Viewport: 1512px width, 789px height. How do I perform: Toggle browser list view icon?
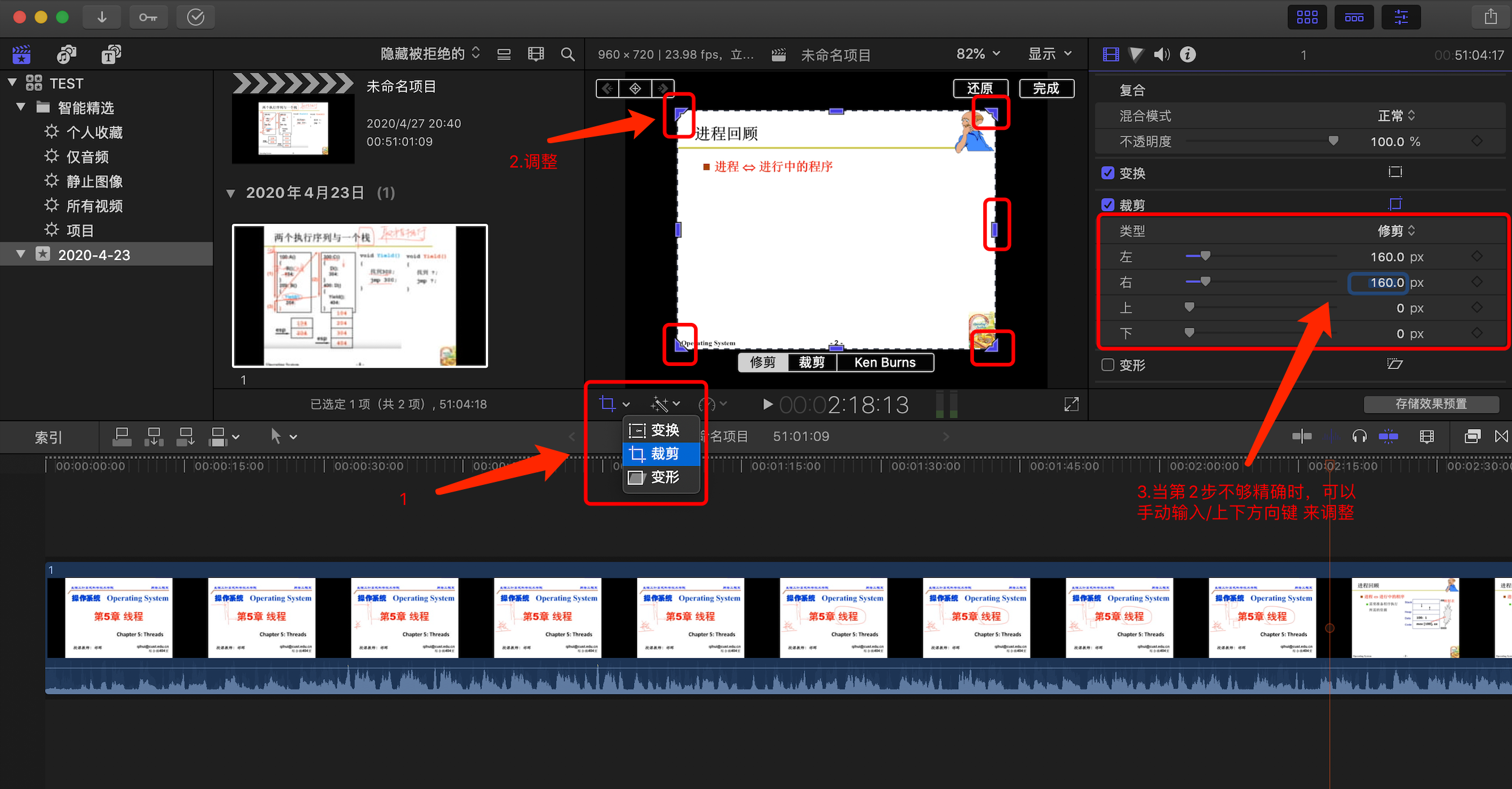(504, 55)
